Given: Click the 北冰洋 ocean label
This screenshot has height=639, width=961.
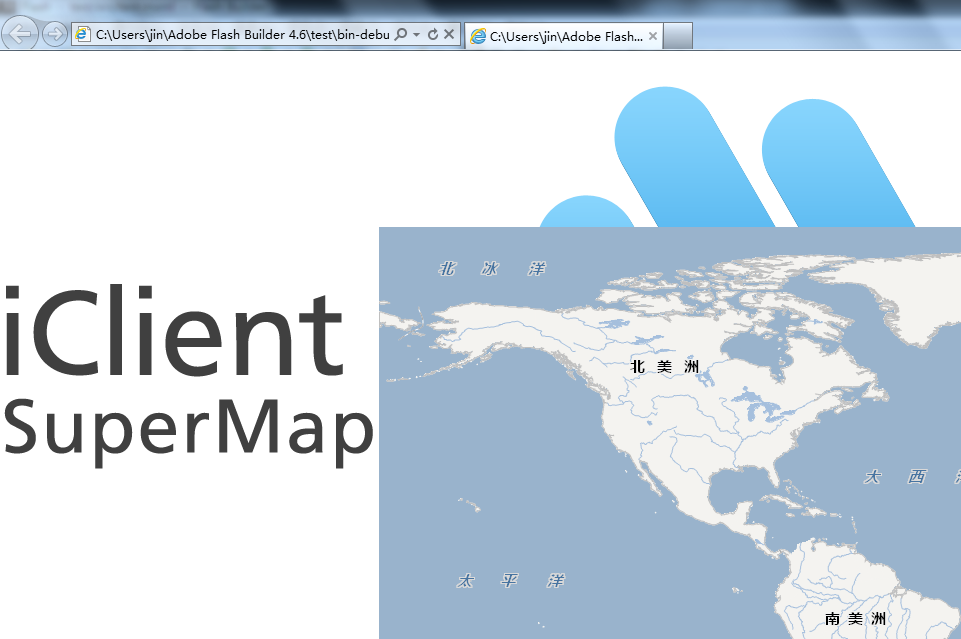Looking at the screenshot, I should (x=492, y=268).
